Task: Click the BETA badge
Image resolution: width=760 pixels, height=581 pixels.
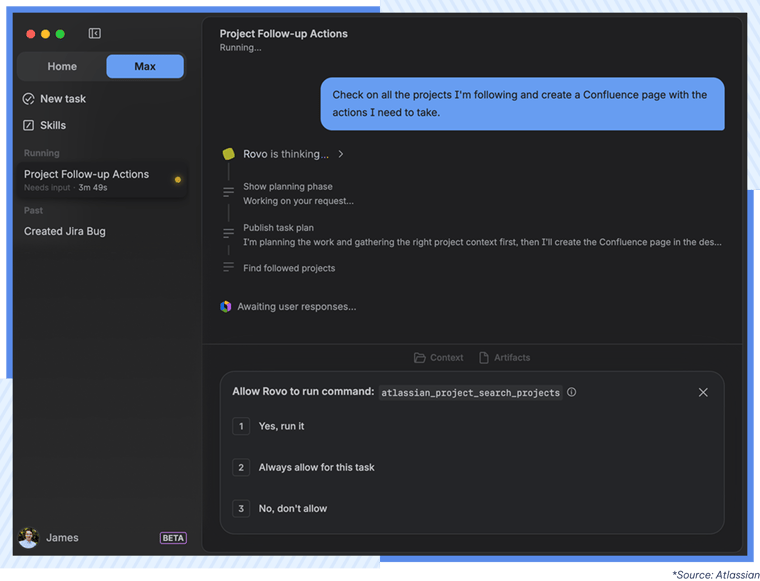Action: 173,538
